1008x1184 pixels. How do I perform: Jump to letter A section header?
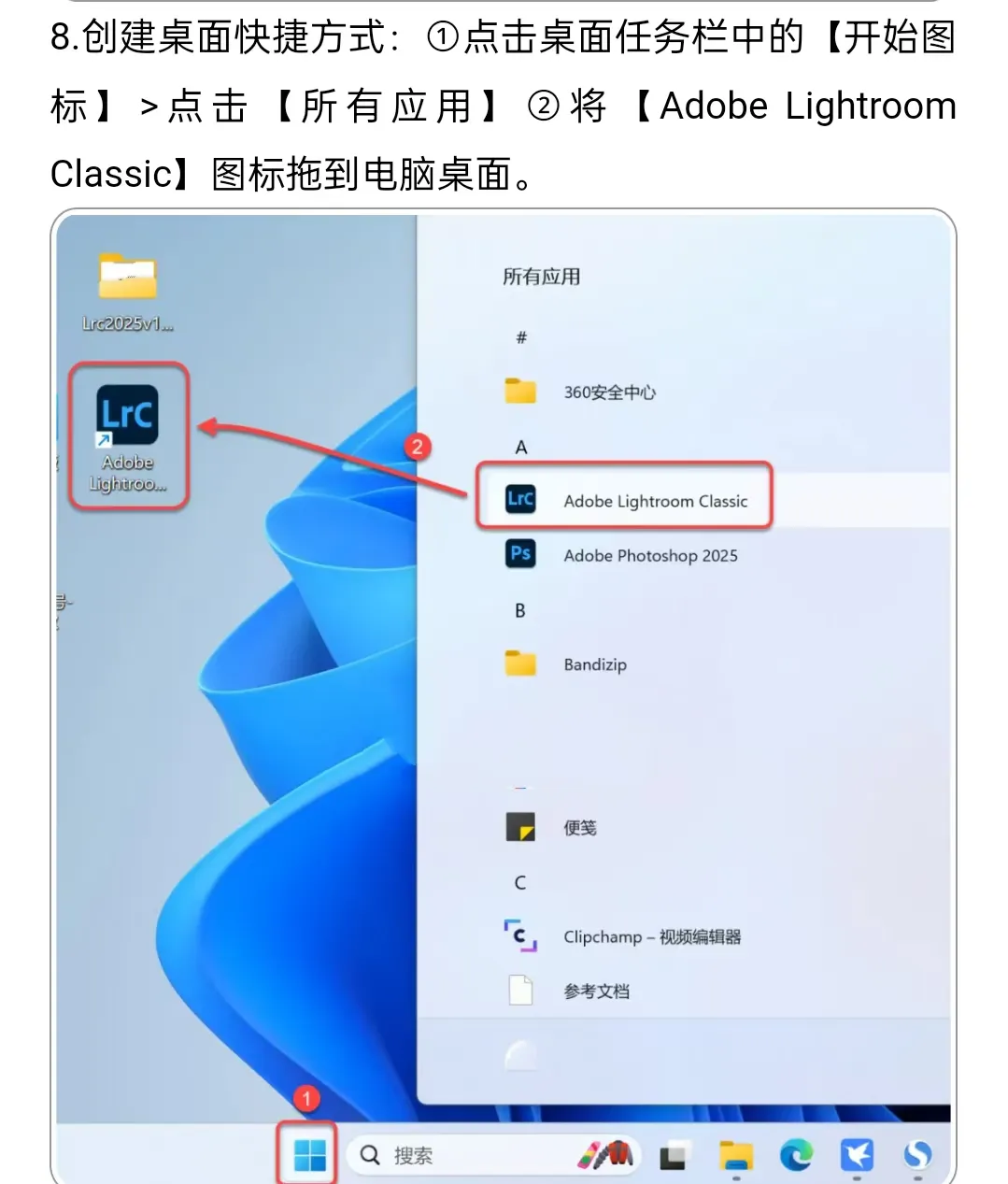point(521,448)
